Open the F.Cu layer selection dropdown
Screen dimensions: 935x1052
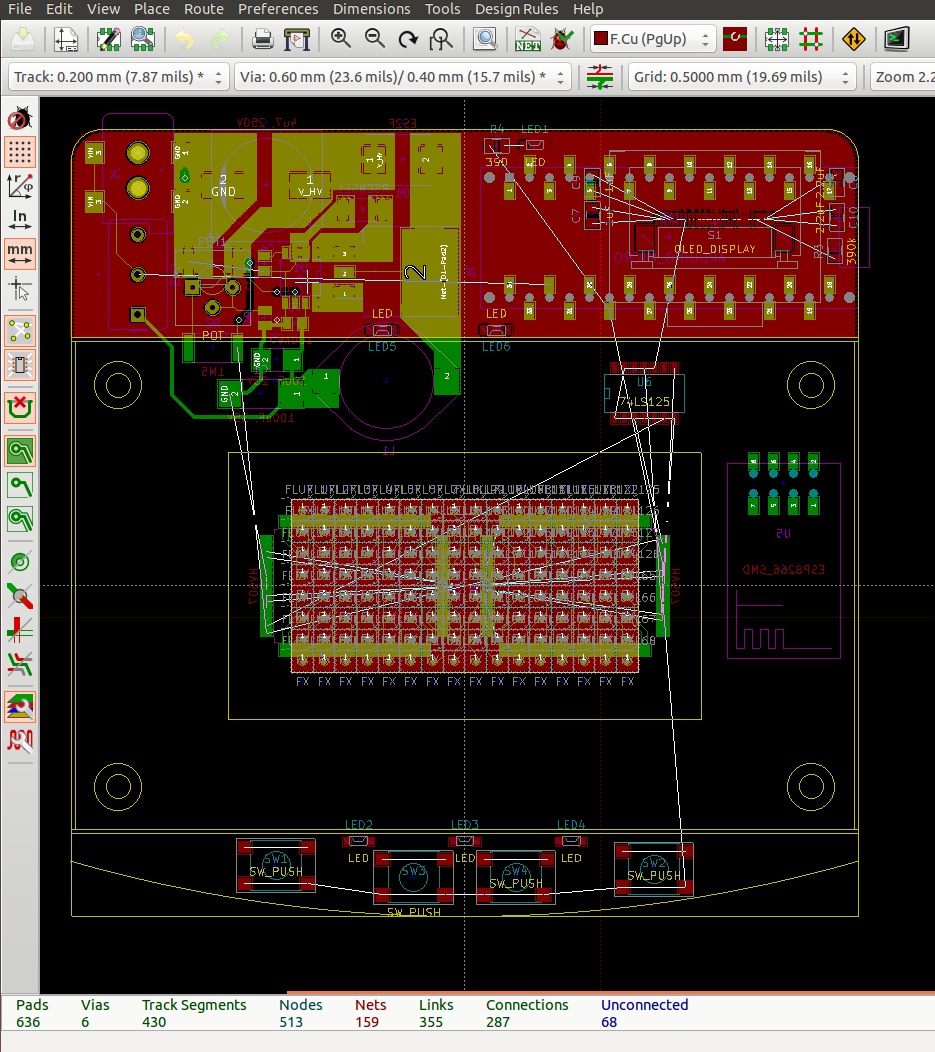tap(652, 39)
